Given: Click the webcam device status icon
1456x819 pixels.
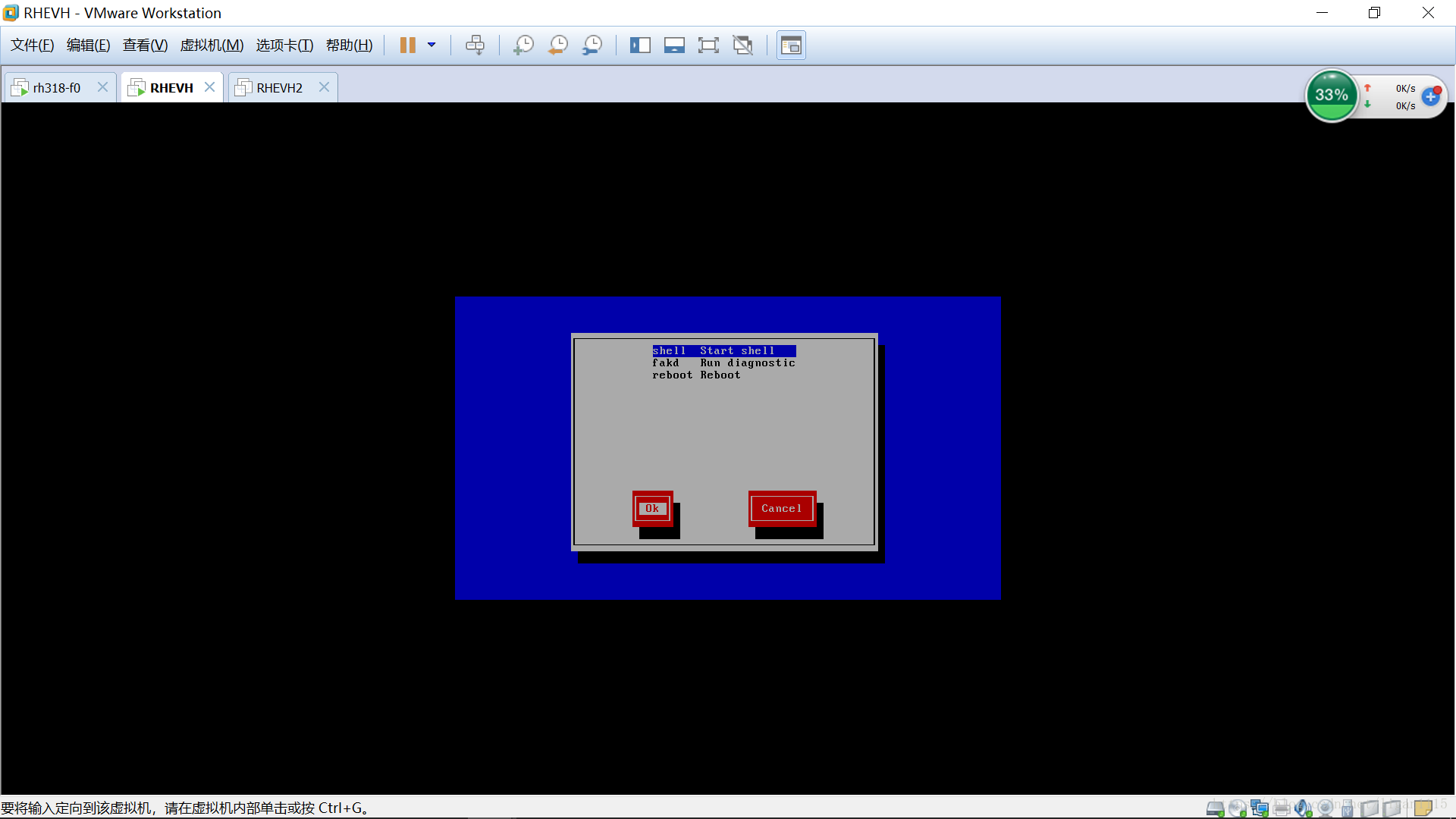Looking at the screenshot, I should click(1325, 808).
